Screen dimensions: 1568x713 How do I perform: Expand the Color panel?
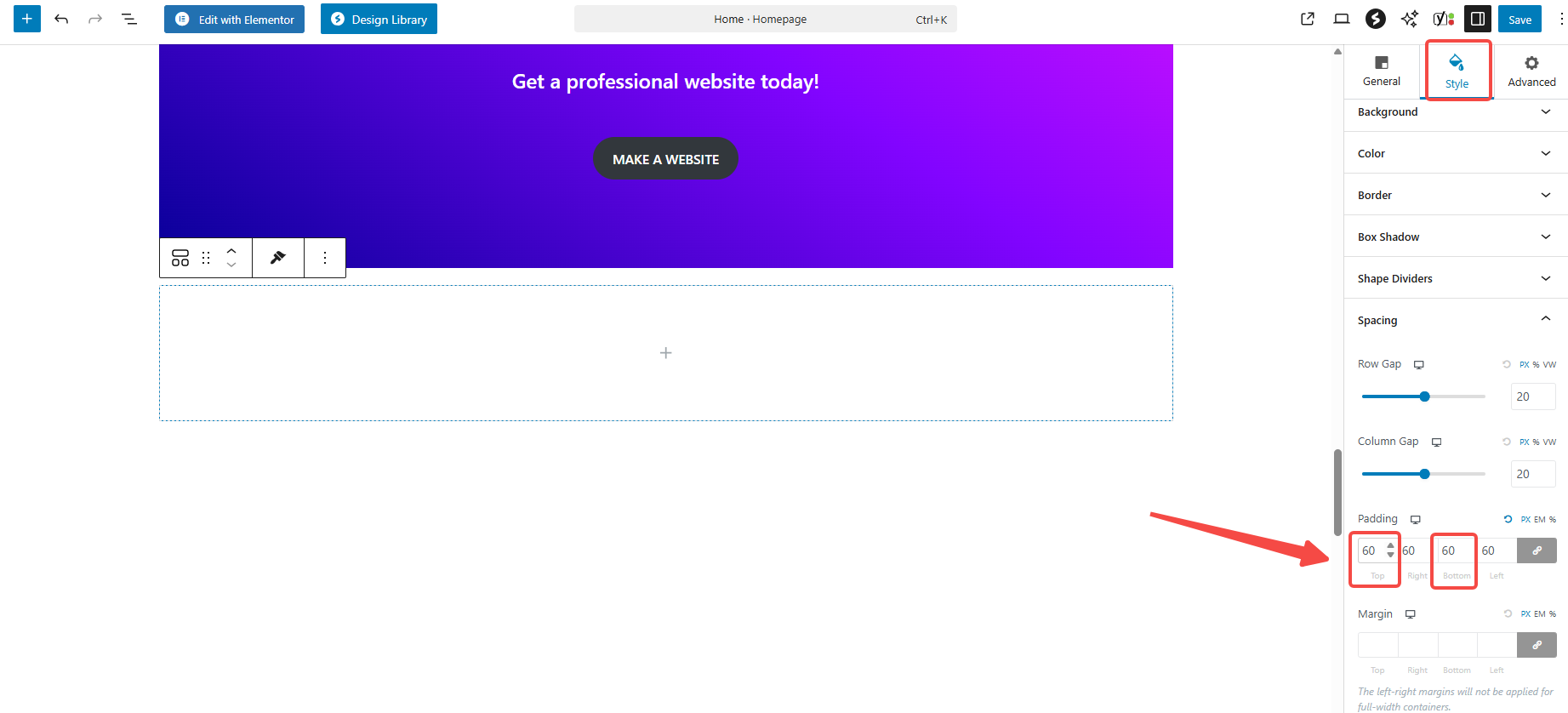(x=1456, y=153)
